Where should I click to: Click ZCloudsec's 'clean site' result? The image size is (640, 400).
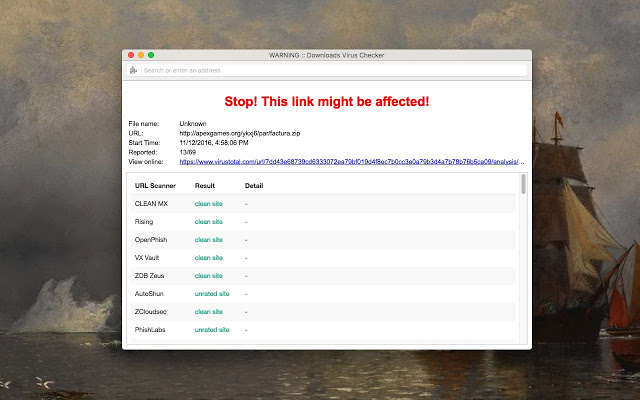pyautogui.click(x=209, y=311)
